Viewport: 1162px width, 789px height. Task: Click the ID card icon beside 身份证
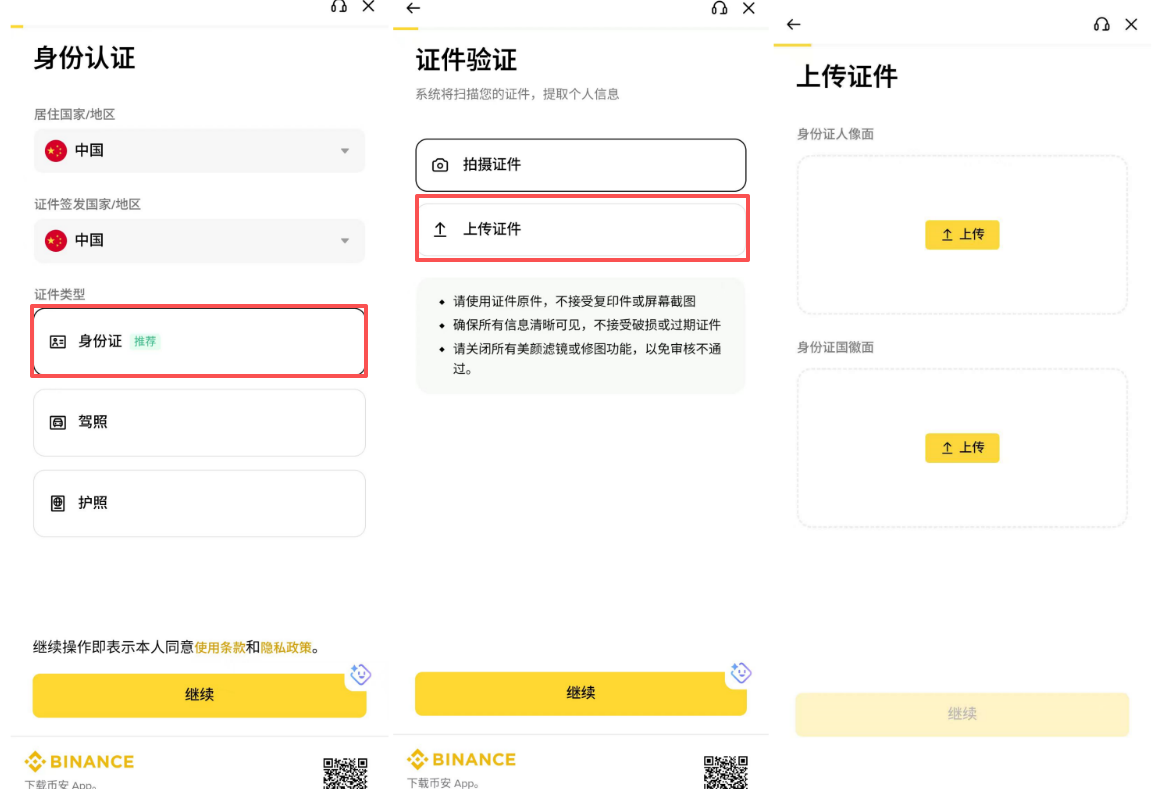58,342
